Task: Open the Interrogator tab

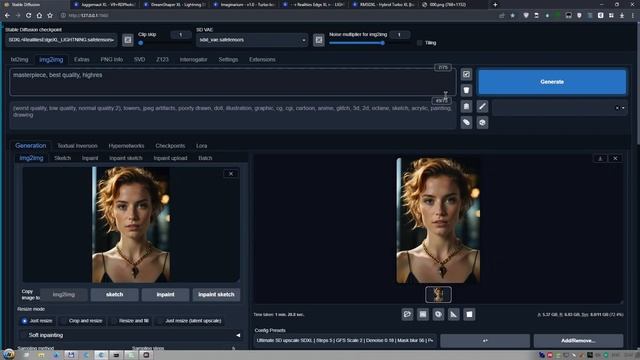Action: [193, 60]
